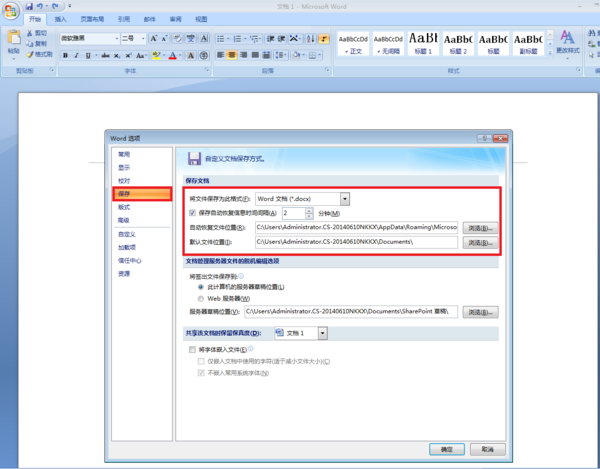Open the font name dropdown (微软雅黑)

coord(117,38)
